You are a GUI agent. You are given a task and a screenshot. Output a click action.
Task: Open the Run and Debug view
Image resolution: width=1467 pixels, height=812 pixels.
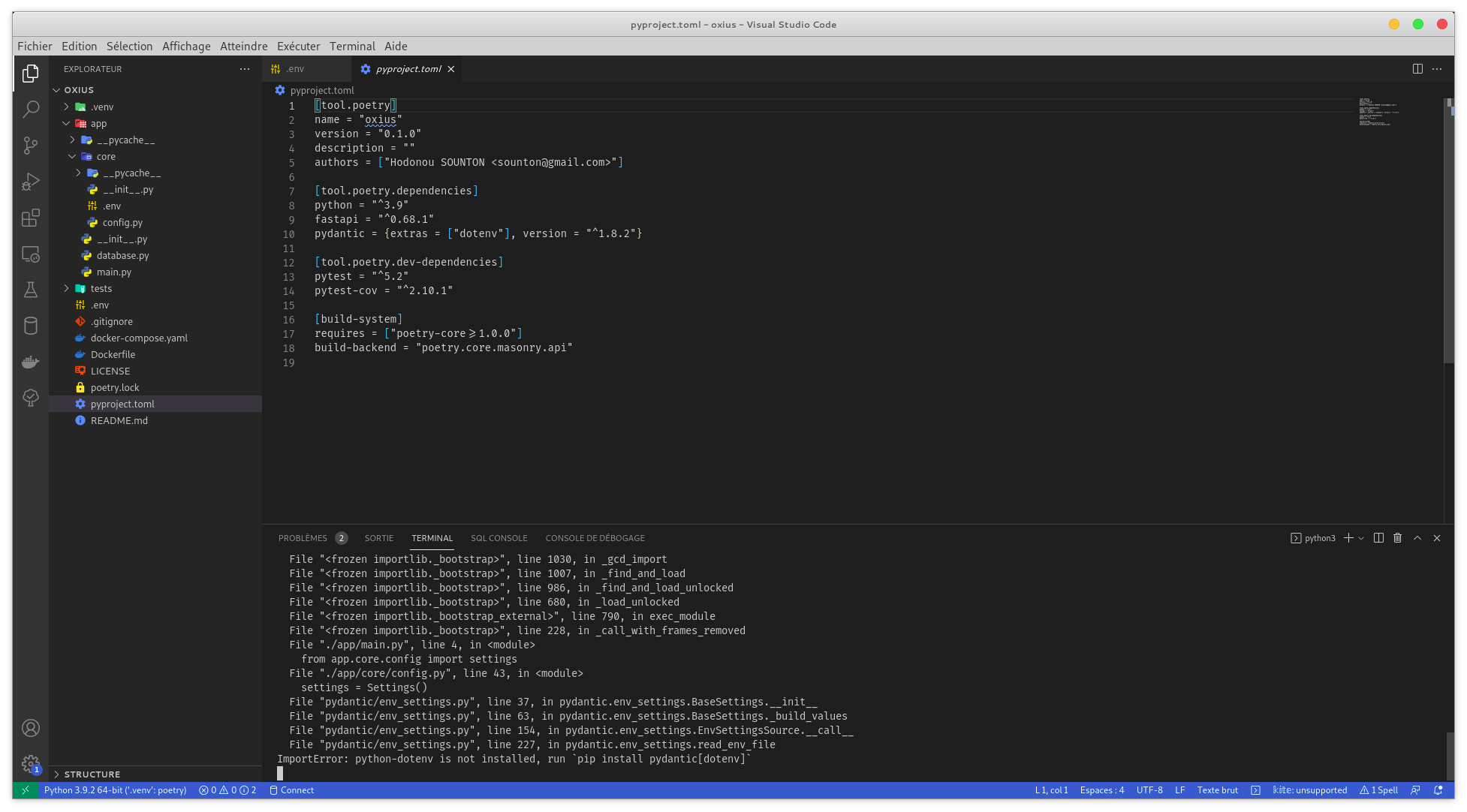coord(31,182)
